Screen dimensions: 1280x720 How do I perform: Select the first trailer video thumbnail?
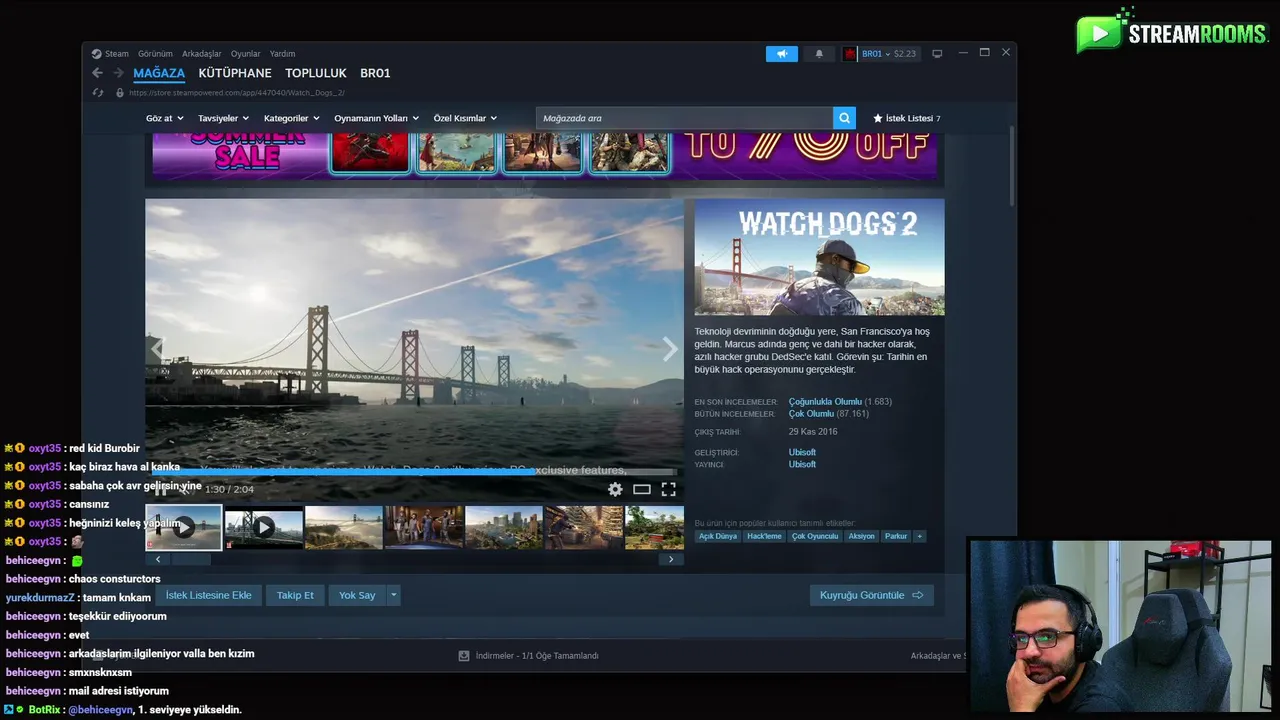click(x=184, y=527)
